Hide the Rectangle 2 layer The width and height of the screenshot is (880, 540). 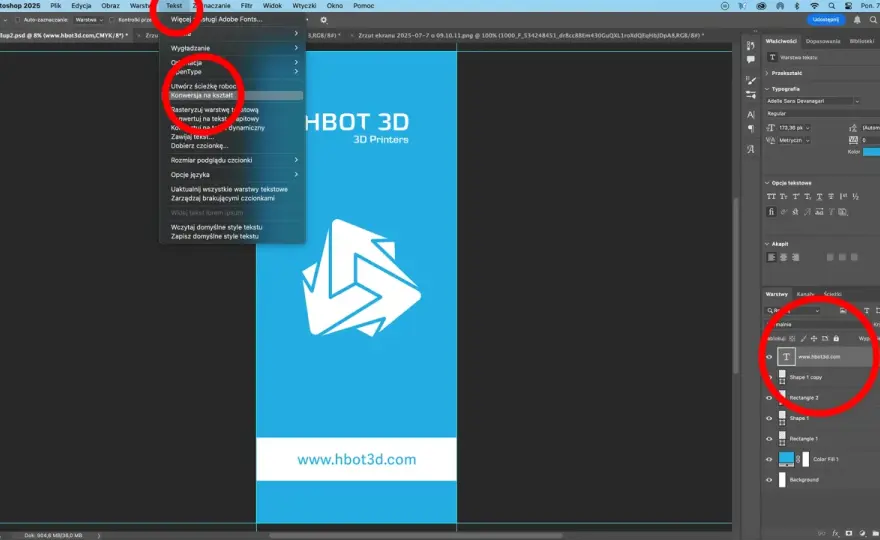[x=769, y=397]
